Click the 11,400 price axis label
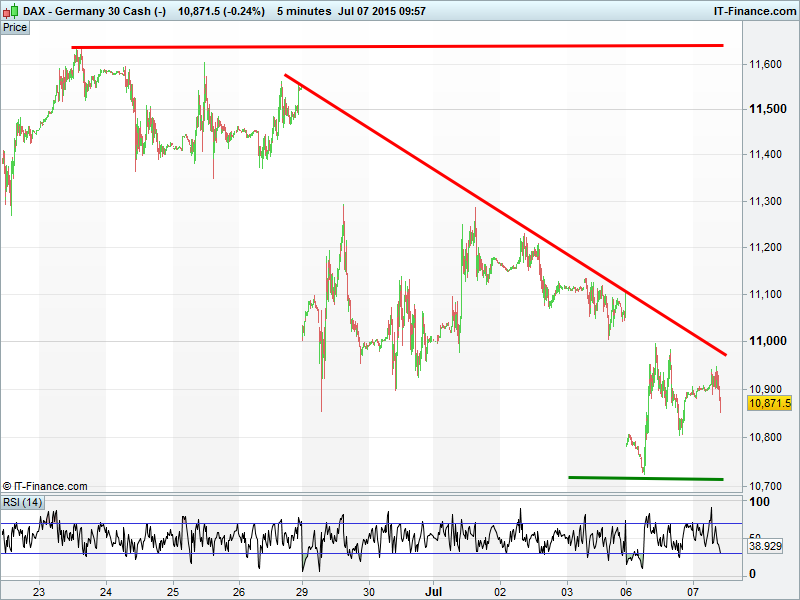This screenshot has width=800, height=600. [x=765, y=154]
